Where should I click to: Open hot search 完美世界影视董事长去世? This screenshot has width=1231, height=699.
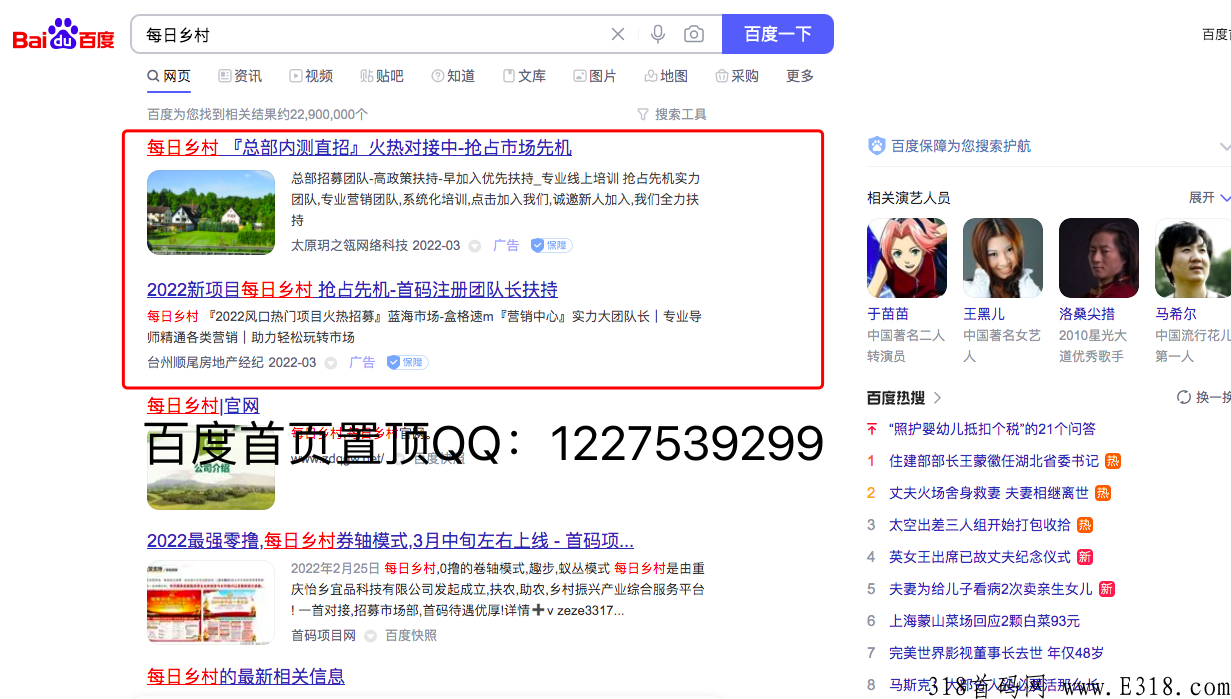pos(997,653)
